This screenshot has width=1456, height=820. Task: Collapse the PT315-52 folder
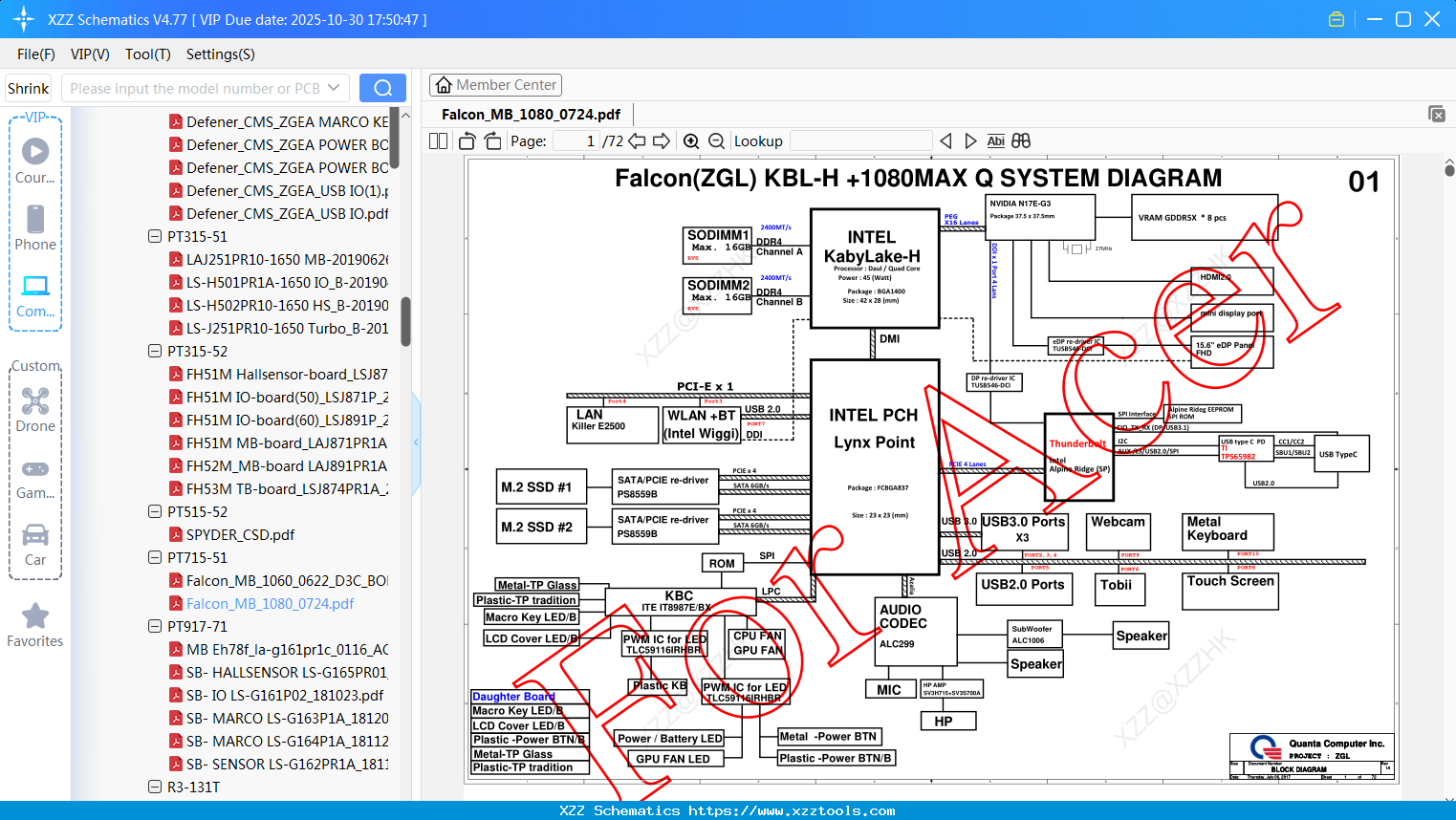[x=155, y=351]
